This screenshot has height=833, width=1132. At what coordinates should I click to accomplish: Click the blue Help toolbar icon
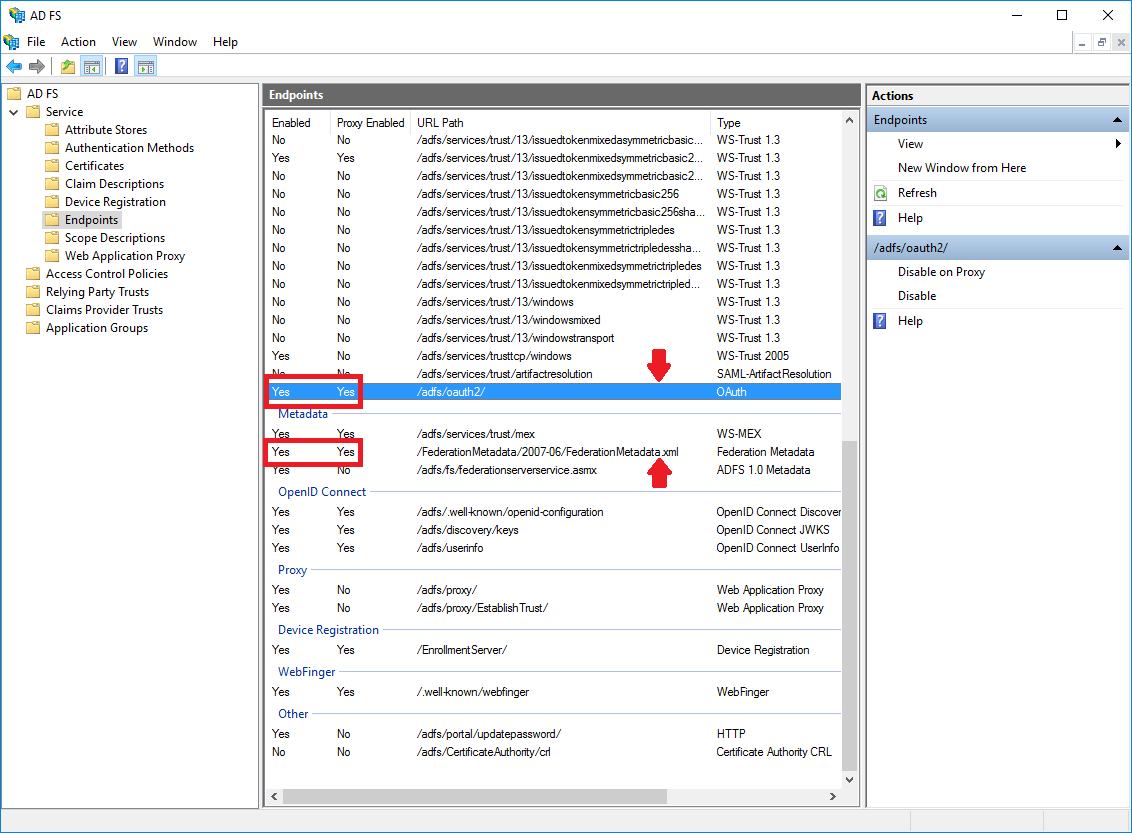click(121, 67)
